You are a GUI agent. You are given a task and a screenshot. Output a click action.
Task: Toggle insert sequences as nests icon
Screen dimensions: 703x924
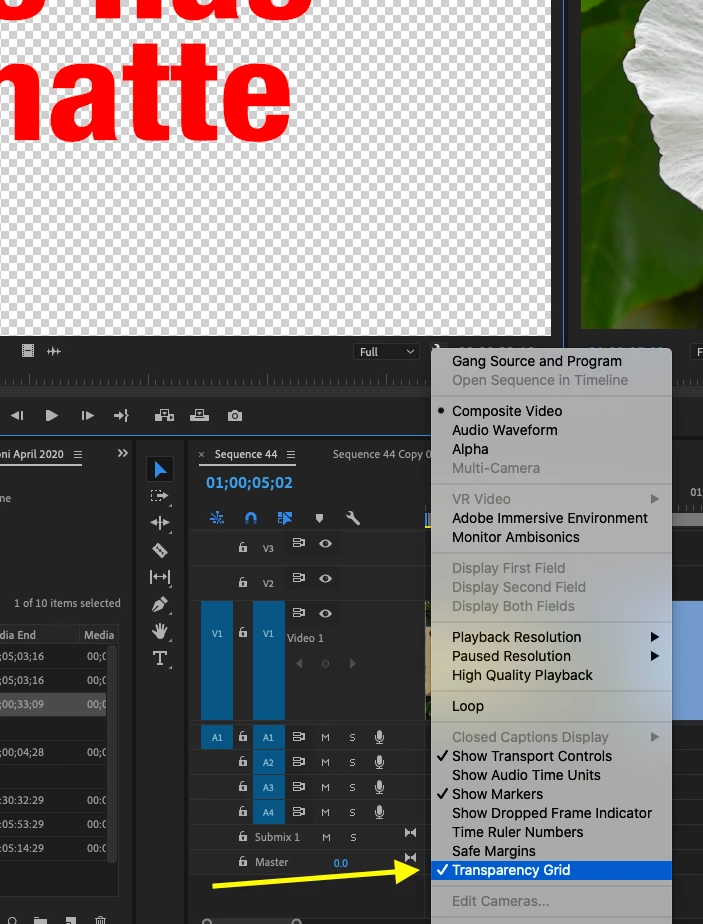[217, 518]
